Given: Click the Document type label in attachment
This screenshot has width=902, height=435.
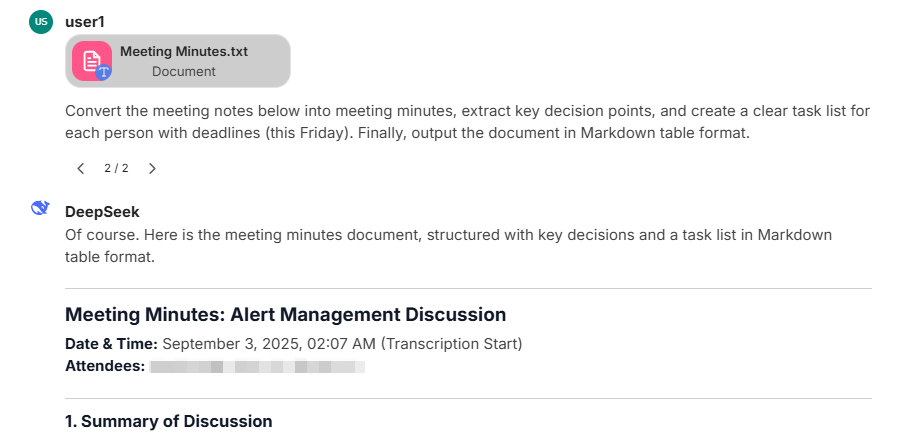Looking at the screenshot, I should pos(183,72).
